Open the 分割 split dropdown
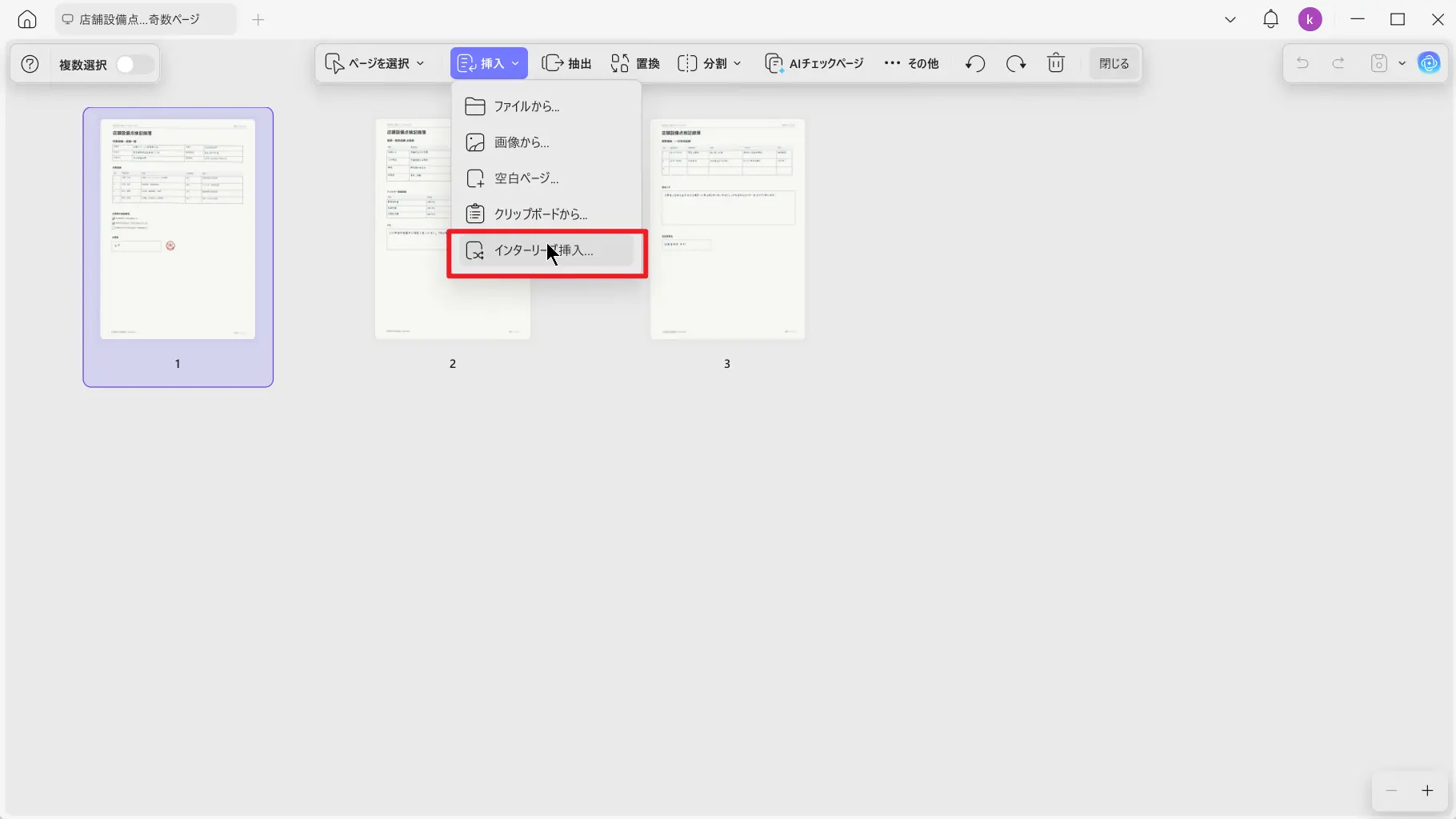Screen dimensions: 1456x819 [x=710, y=63]
